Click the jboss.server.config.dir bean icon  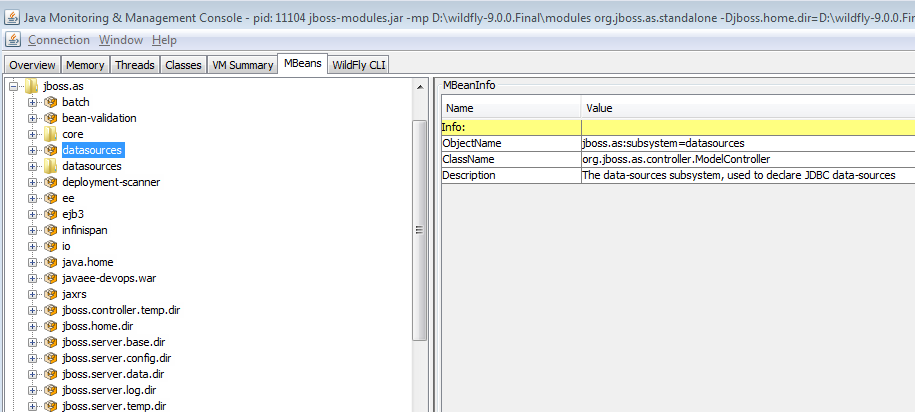[51, 358]
